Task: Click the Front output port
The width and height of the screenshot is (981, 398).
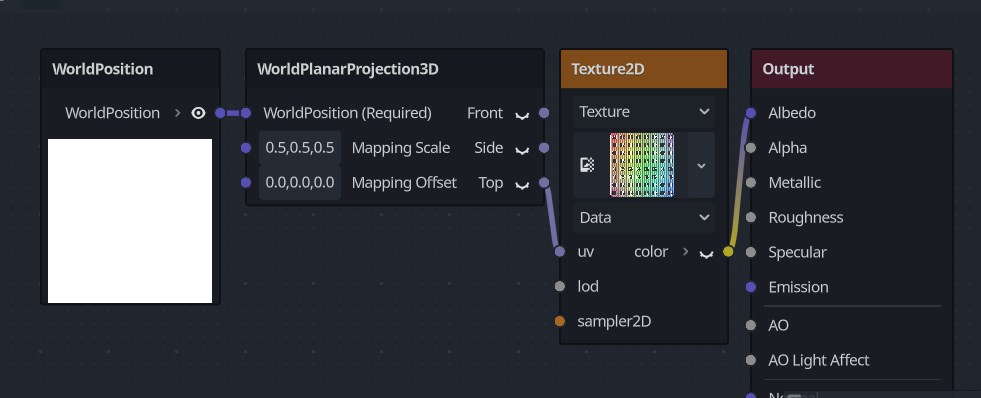Action: tap(544, 113)
